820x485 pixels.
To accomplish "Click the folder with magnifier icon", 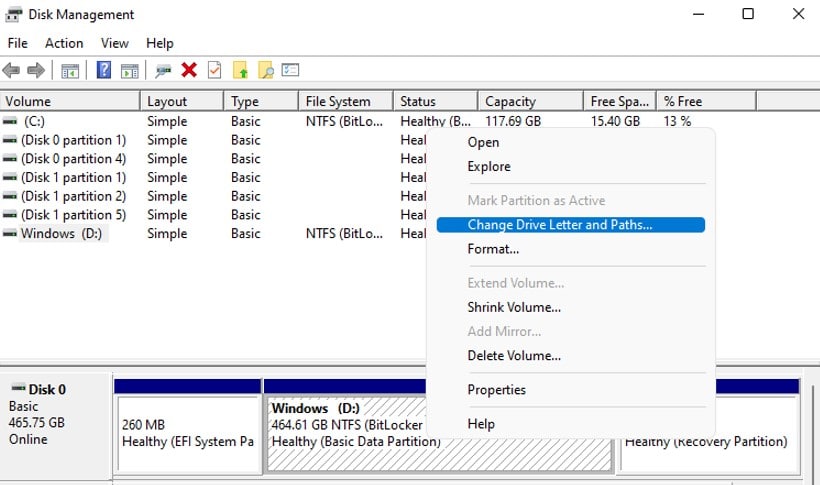I will [x=266, y=70].
